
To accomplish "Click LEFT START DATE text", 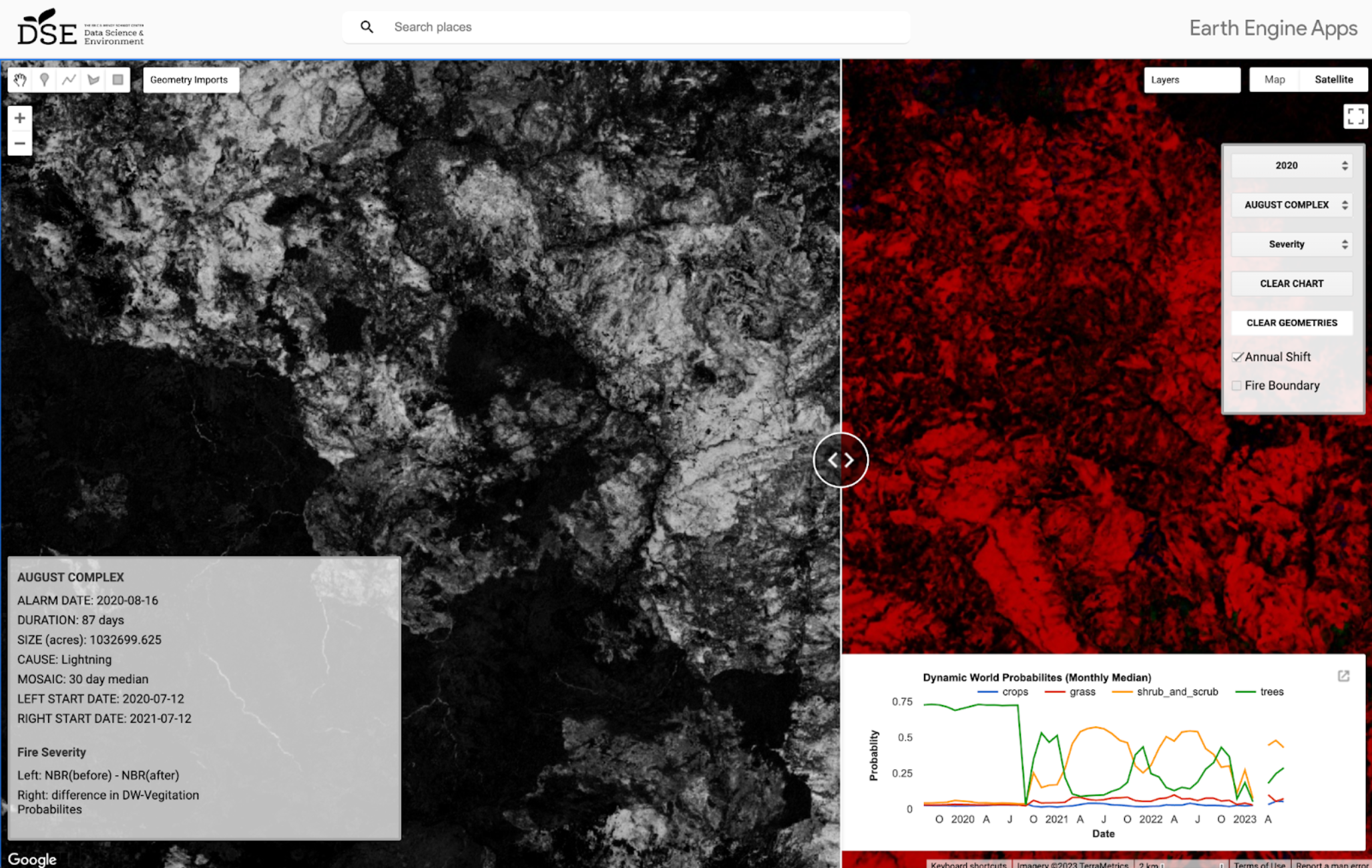I will pos(101,699).
